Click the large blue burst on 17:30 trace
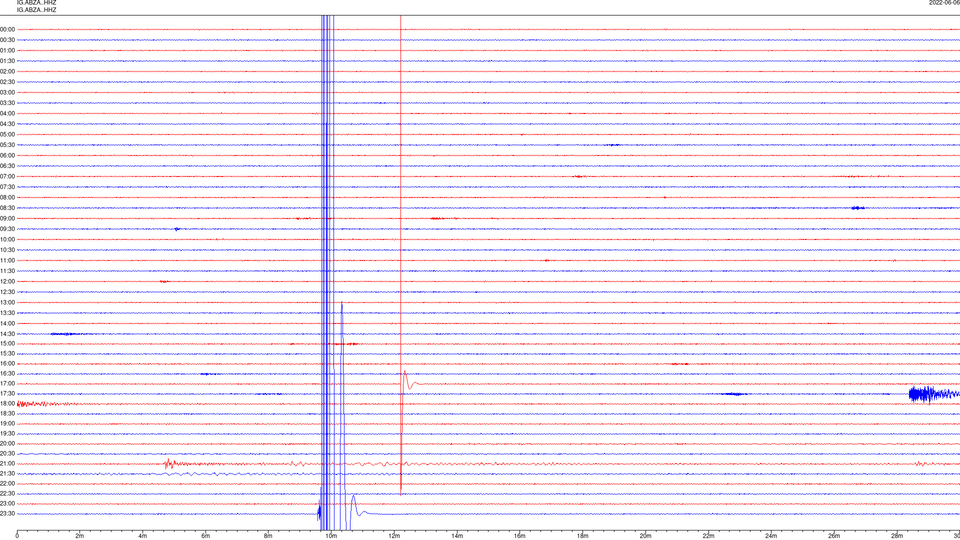Image resolution: width=960 pixels, height=540 pixels. click(x=934, y=394)
